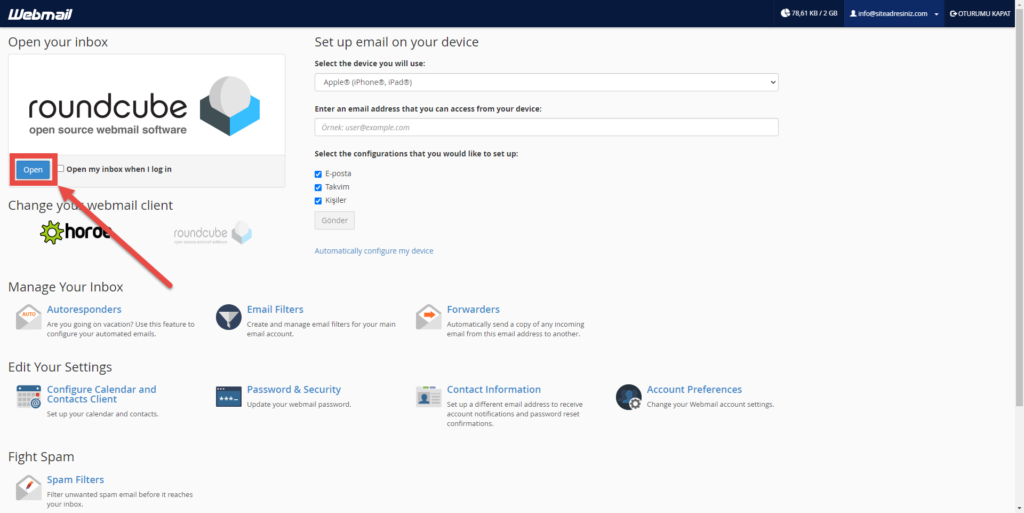The height and width of the screenshot is (513, 1024).
Task: Uncheck the Kişiler configuration checkbox
Action: coord(319,200)
